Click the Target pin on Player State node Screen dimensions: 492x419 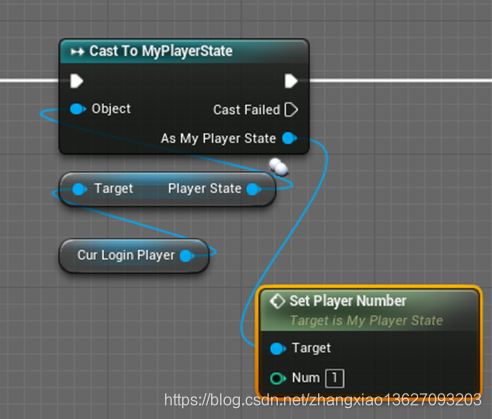pyautogui.click(x=79, y=189)
